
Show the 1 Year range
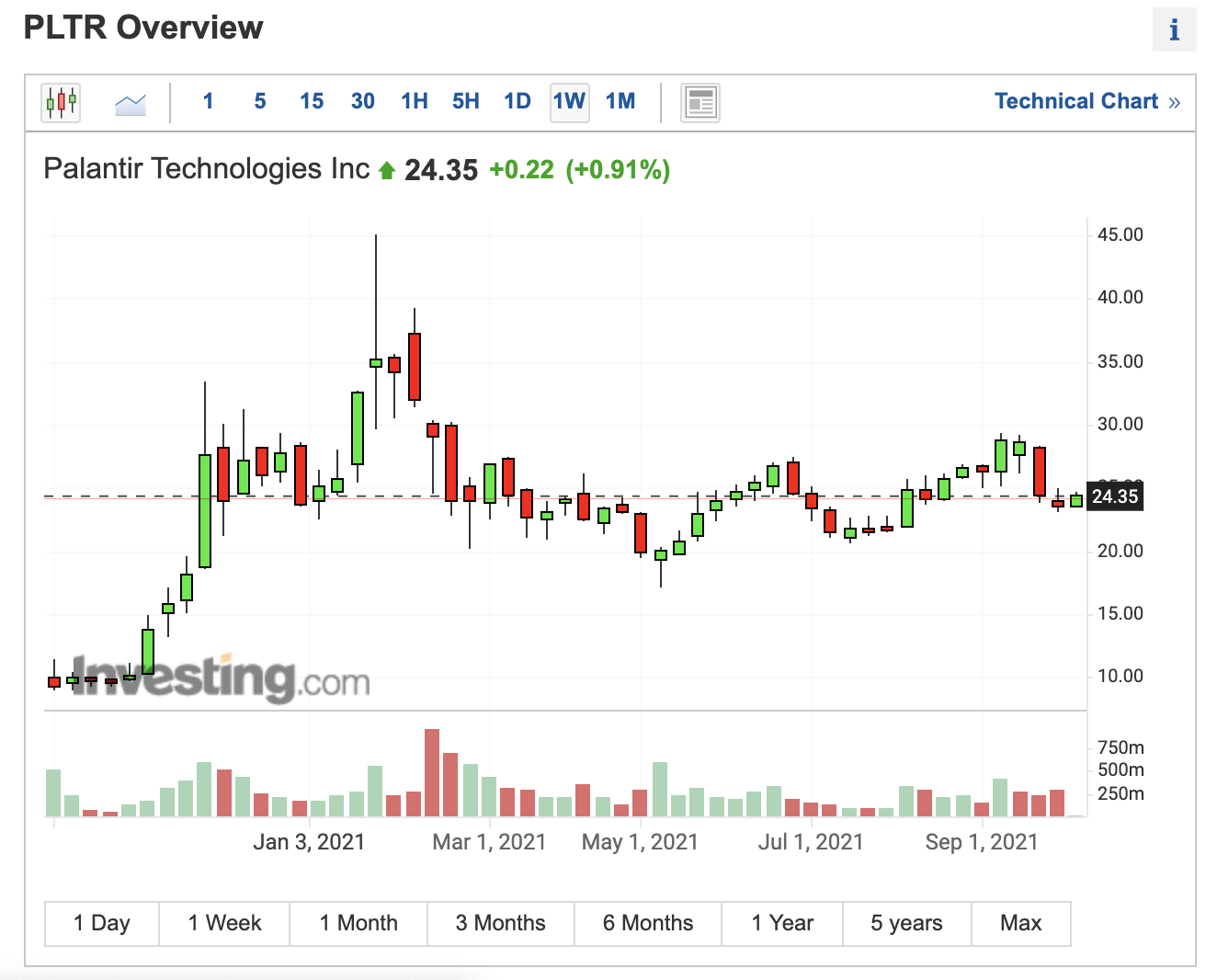[x=782, y=923]
